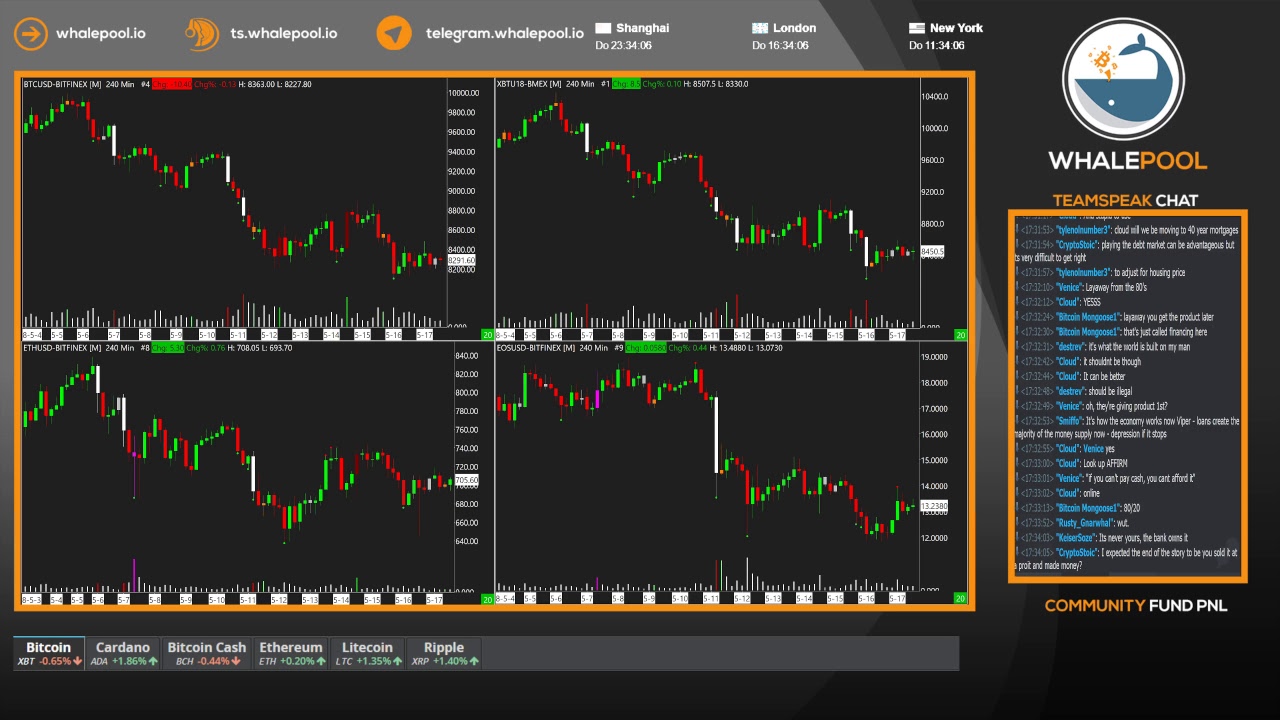Image resolution: width=1280 pixels, height=720 pixels.
Task: Click the green up arrow on Litecoin ticker
Action: pos(398,661)
